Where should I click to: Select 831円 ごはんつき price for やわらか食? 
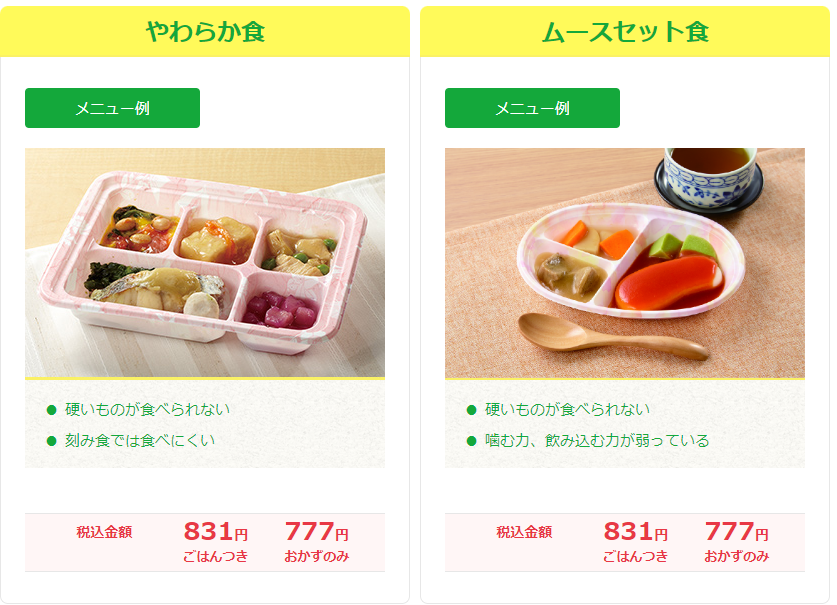click(x=216, y=541)
